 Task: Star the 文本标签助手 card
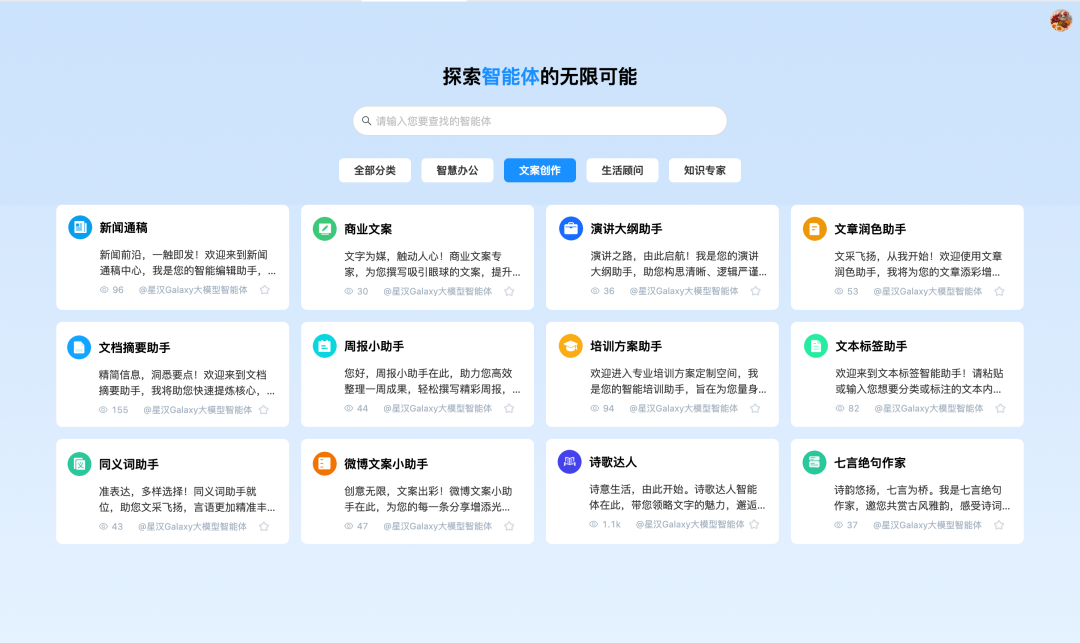1000,408
